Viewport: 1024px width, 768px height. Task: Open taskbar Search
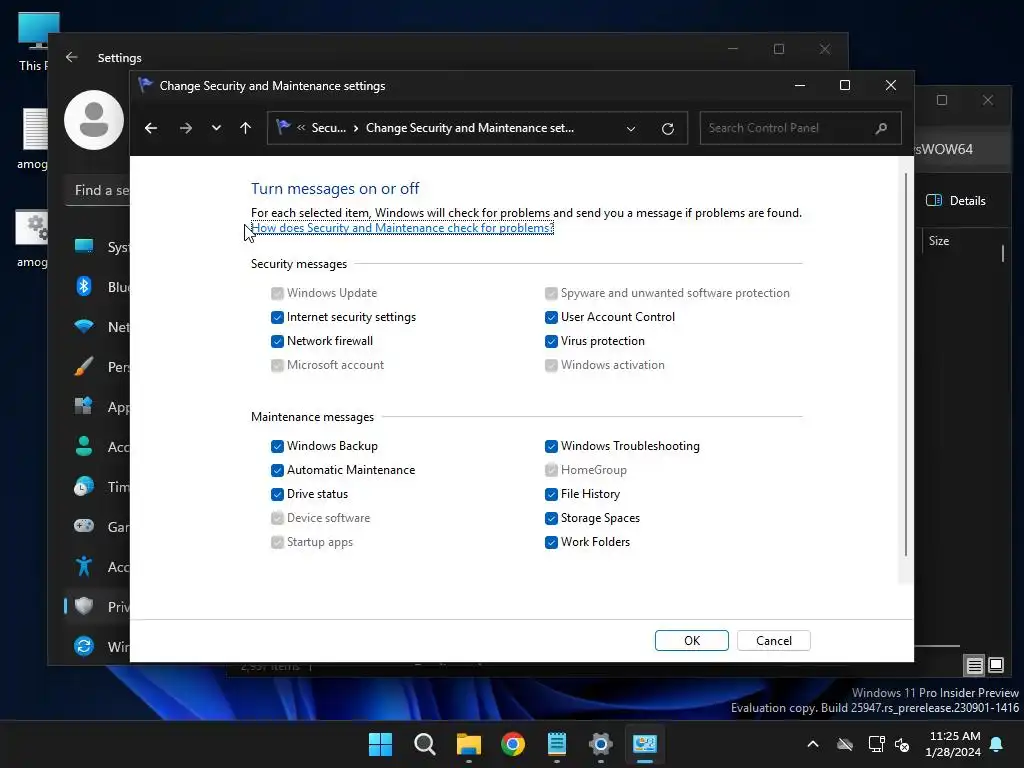424,744
